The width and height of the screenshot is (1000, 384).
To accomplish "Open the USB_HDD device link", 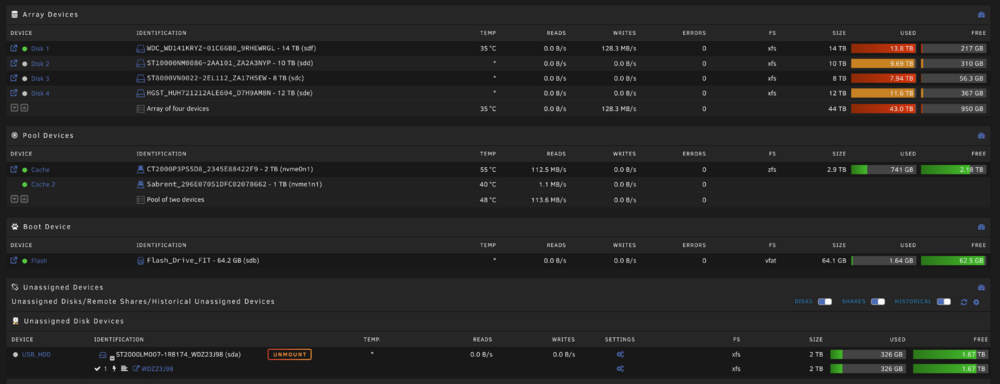I will click(x=36, y=355).
